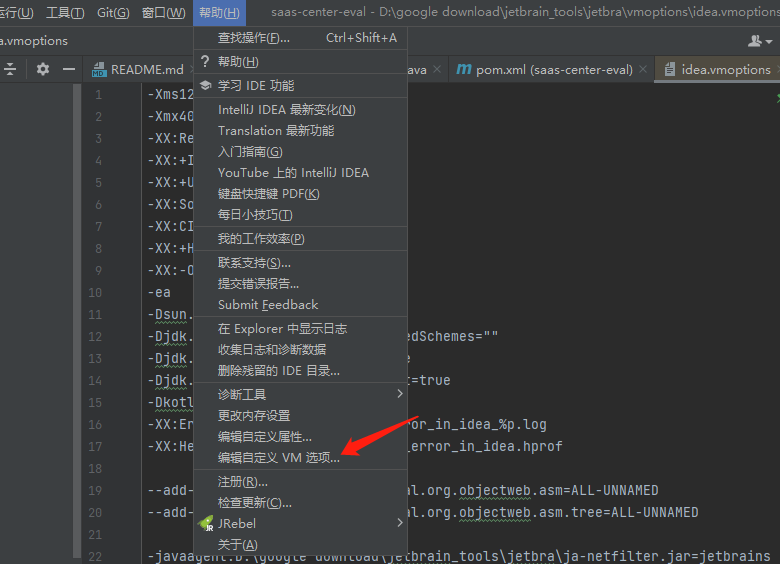Click line number 10 in gutter
Image resolution: width=780 pixels, height=564 pixels.
[x=95, y=292]
